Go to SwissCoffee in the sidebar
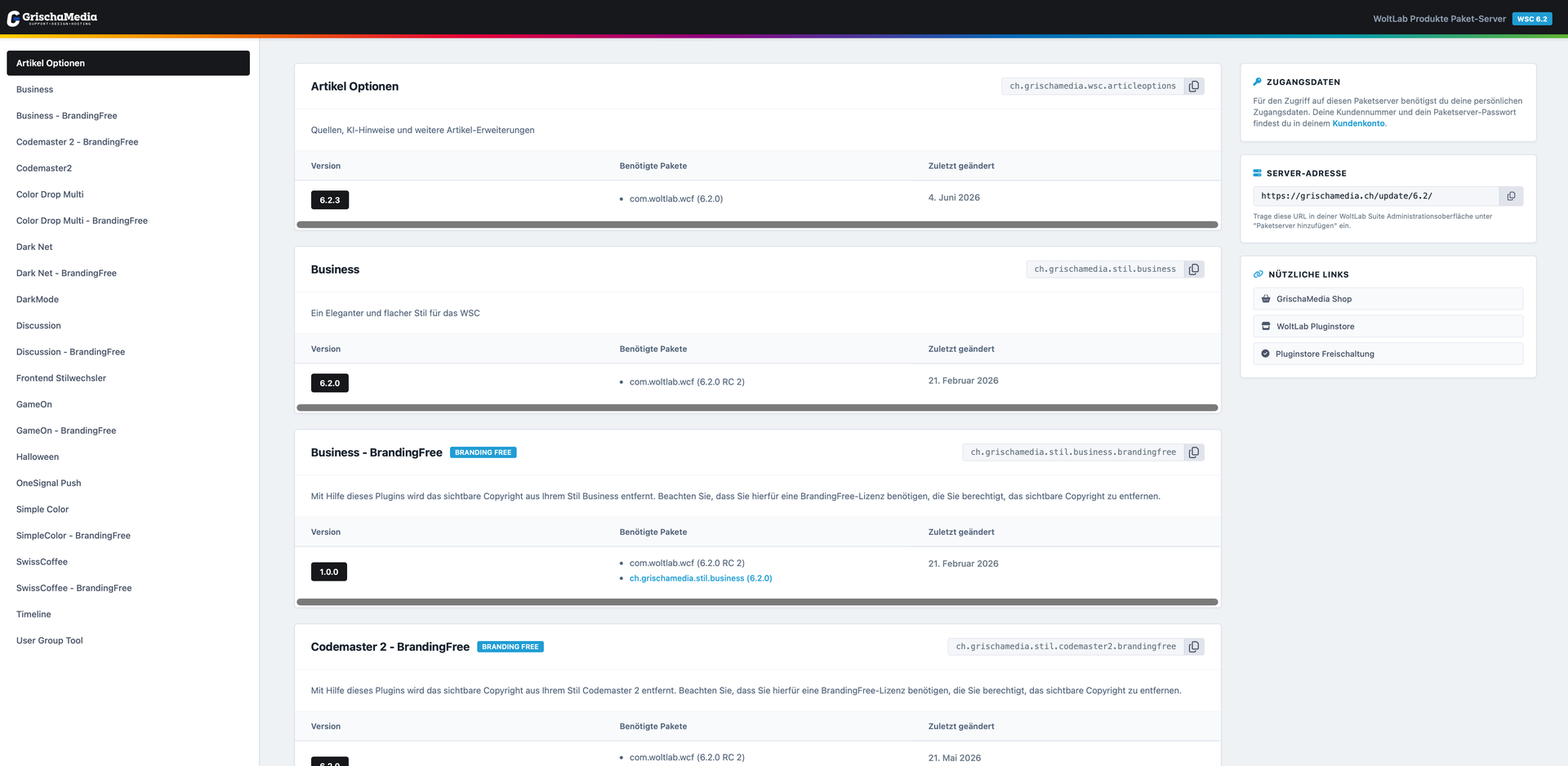This screenshot has width=1568, height=766. pos(128,562)
